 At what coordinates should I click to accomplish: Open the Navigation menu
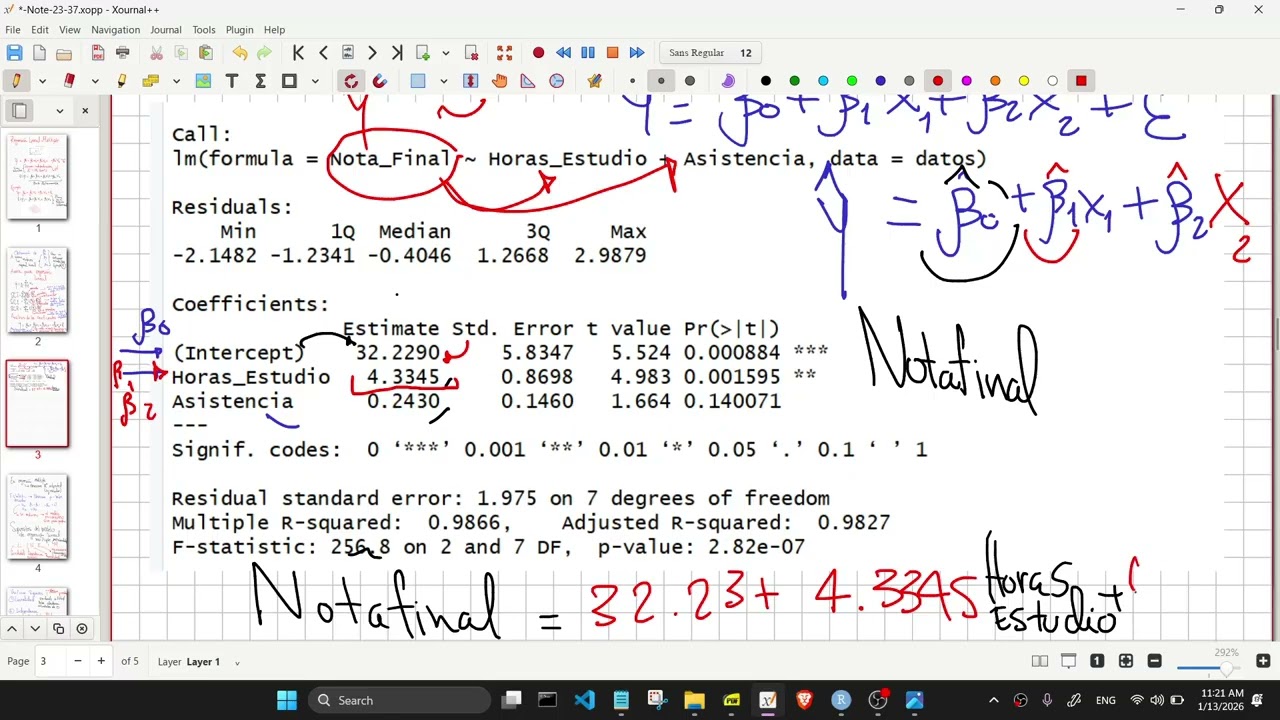[x=115, y=30]
